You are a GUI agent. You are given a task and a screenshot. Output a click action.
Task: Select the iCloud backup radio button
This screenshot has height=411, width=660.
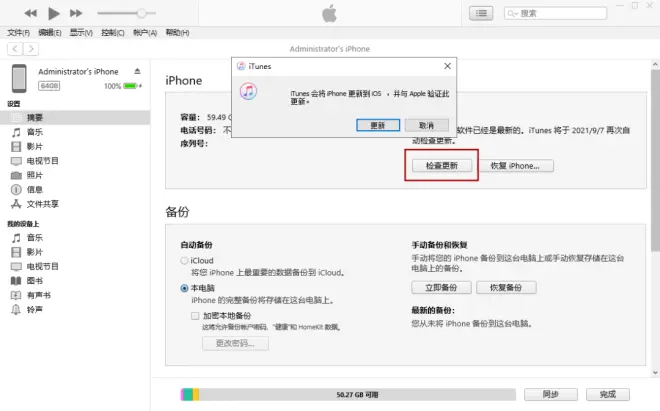pyautogui.click(x=184, y=261)
